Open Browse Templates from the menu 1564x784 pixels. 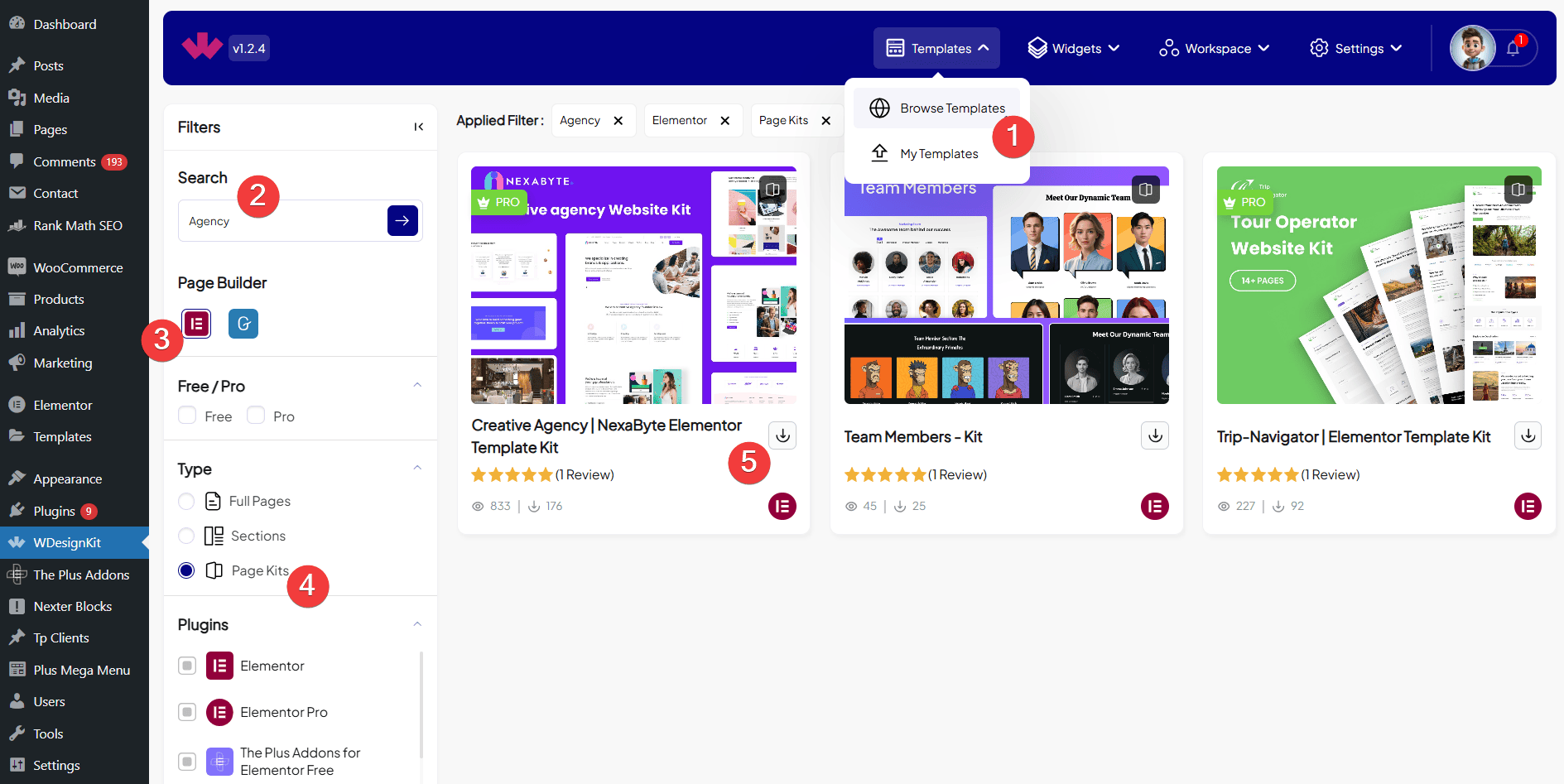point(952,108)
